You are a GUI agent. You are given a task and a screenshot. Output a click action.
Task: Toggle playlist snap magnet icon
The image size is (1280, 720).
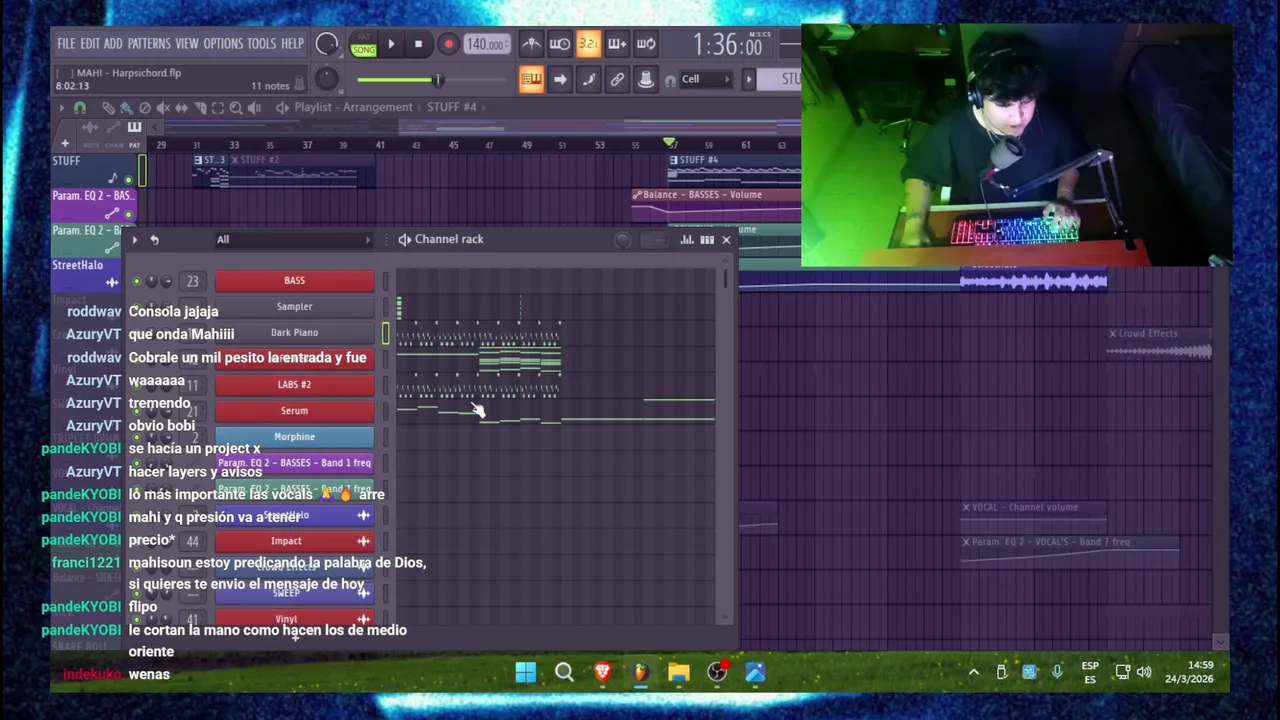(80, 107)
